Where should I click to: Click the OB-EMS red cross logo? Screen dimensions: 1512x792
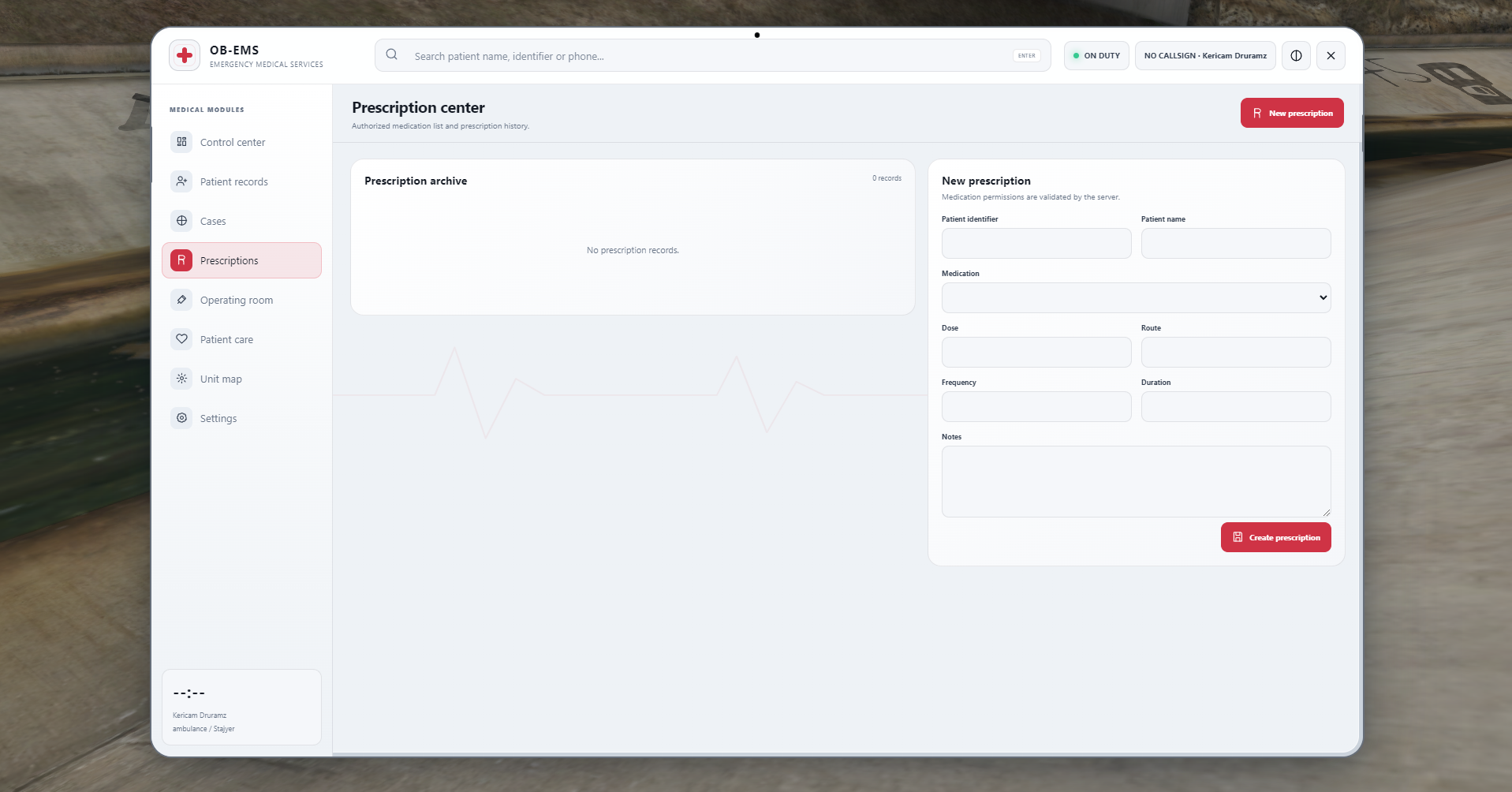185,55
